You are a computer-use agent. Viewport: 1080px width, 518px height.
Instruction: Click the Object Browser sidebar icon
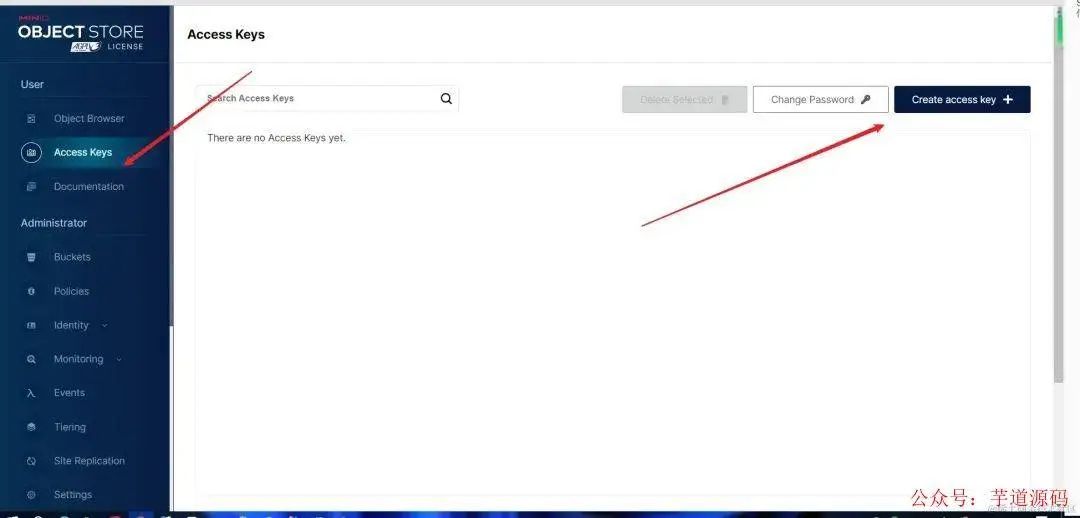[31, 118]
